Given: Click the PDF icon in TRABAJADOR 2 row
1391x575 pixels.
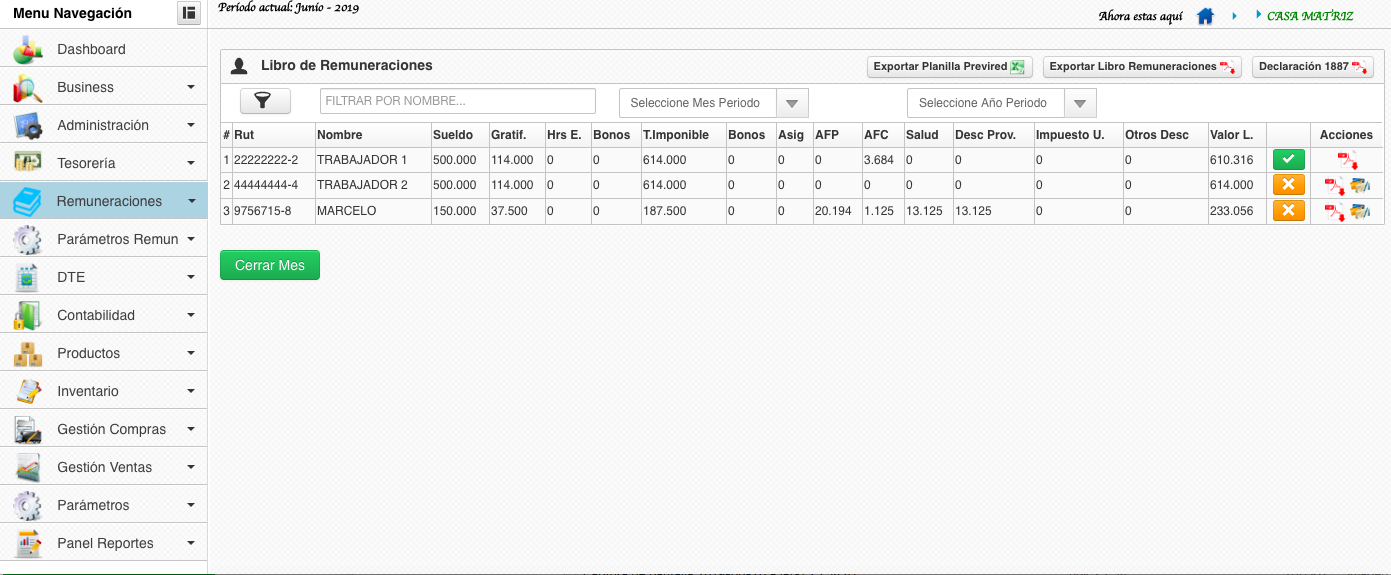Looking at the screenshot, I should point(1335,185).
